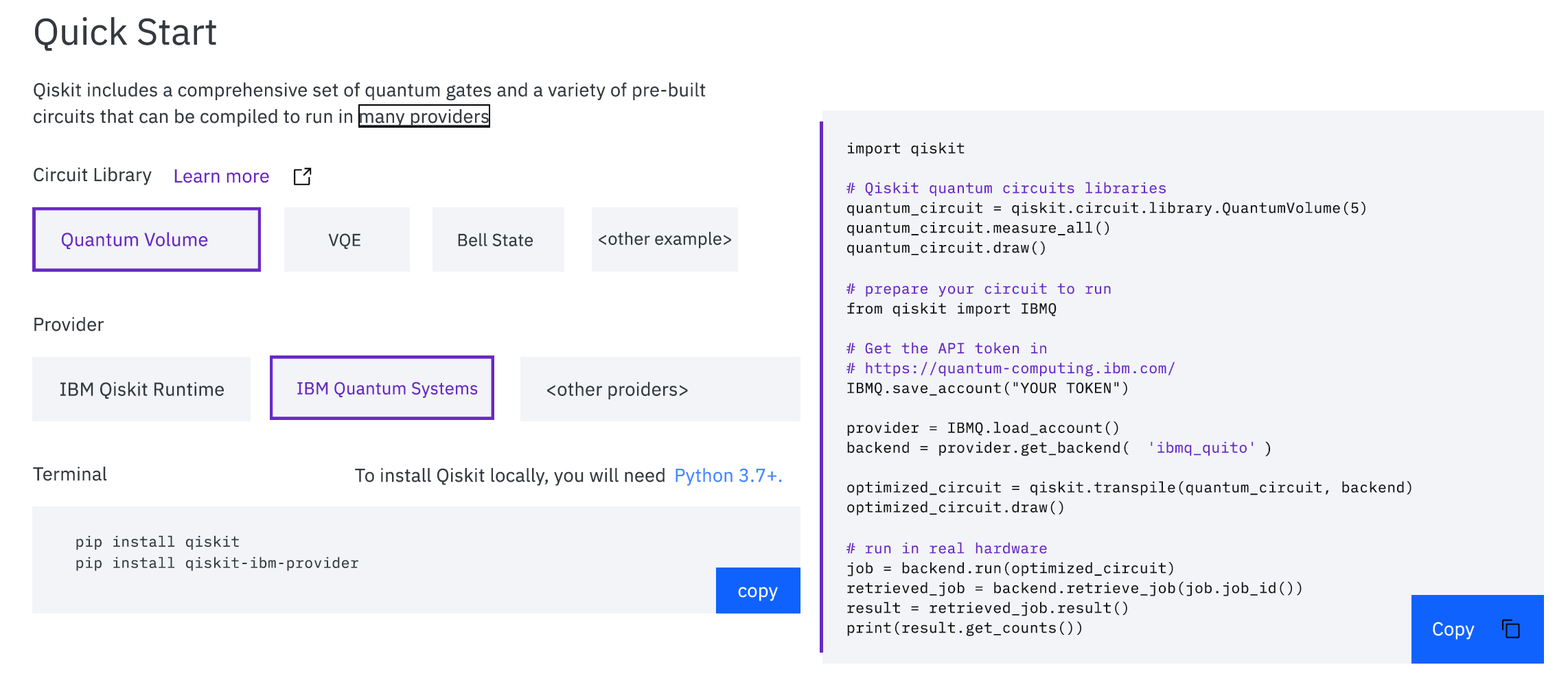Switch to the VQE circuit example
1568x678 pixels.
pos(347,239)
